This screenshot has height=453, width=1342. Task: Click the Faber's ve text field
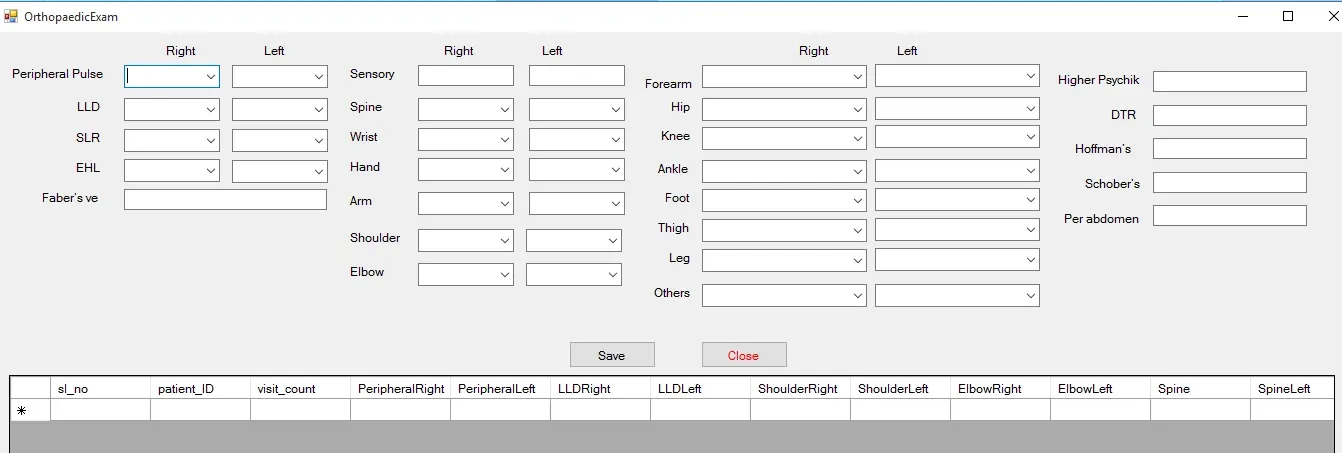point(225,199)
